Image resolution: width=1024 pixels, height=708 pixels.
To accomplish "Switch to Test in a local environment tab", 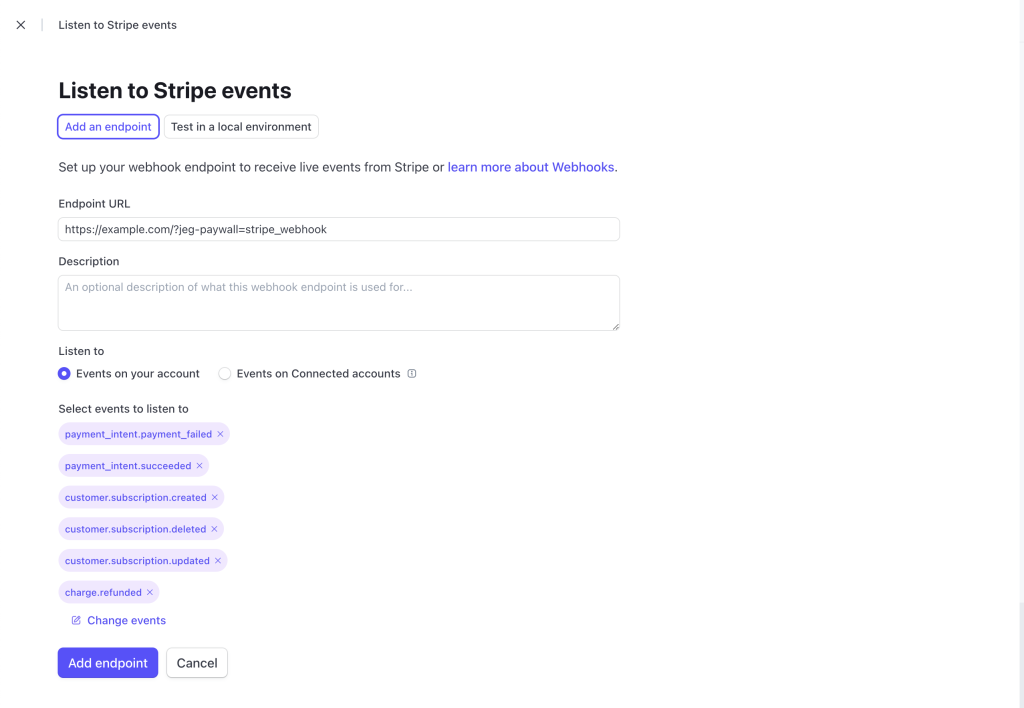I will pos(241,127).
